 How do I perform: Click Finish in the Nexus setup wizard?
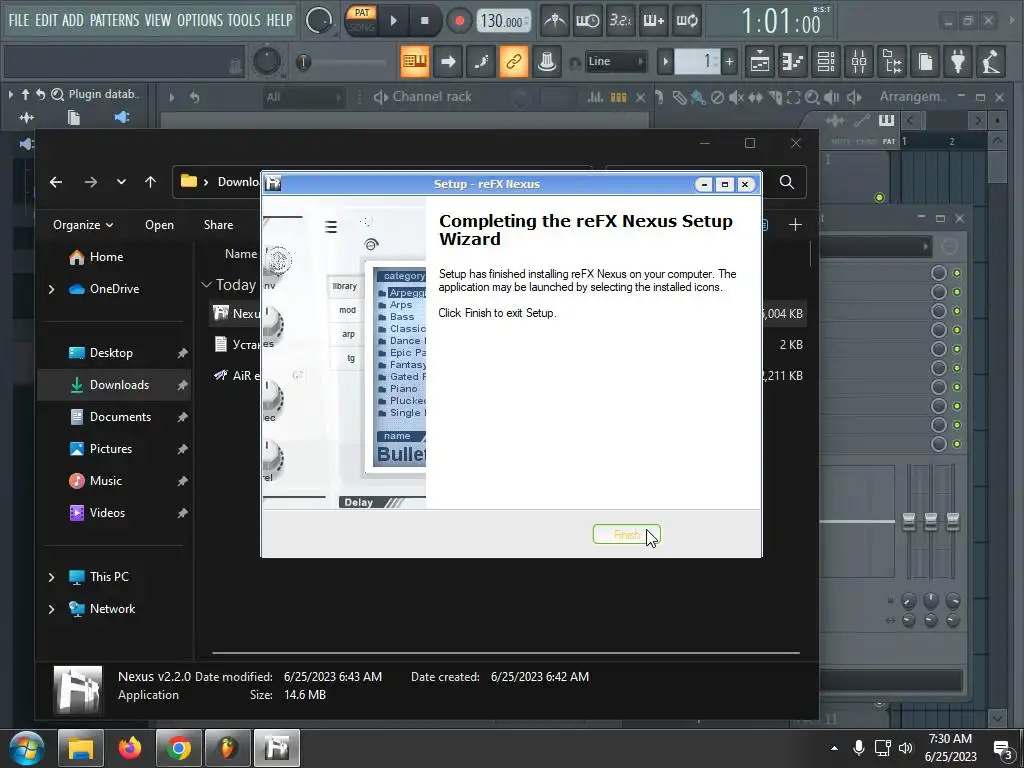[626, 534]
